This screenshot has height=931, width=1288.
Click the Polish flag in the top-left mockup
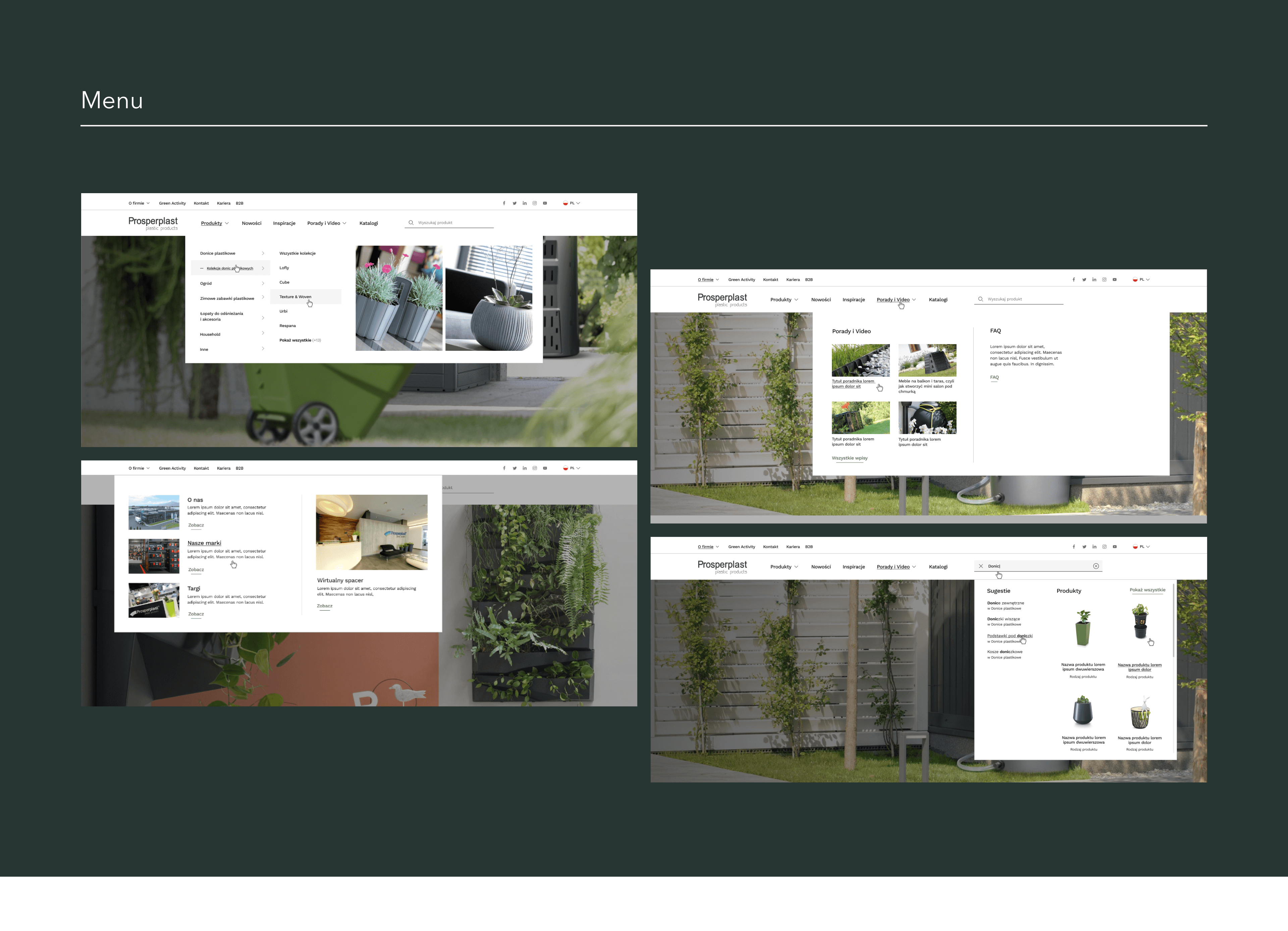565,203
